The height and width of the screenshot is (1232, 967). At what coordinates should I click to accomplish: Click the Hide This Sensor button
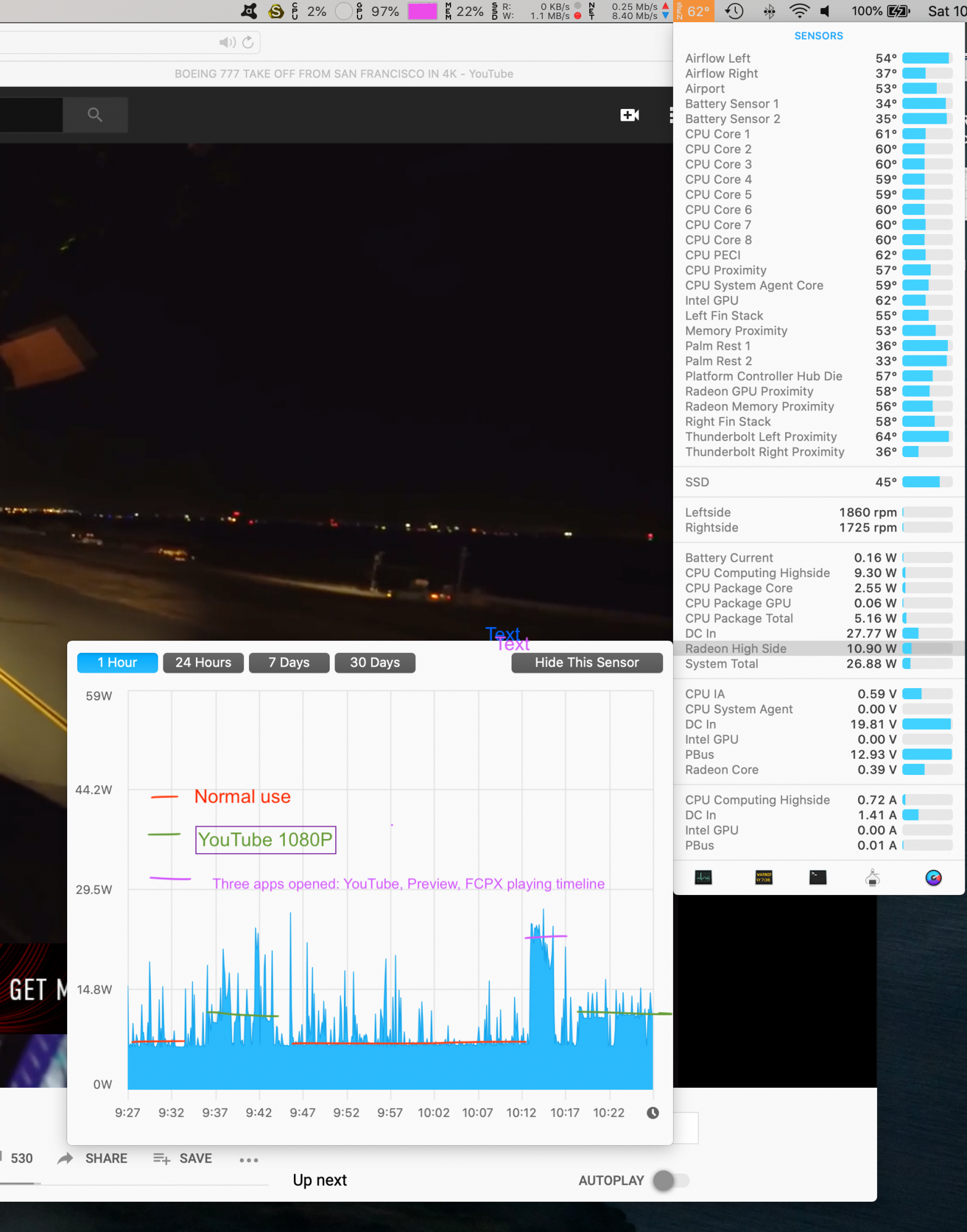[x=587, y=662]
